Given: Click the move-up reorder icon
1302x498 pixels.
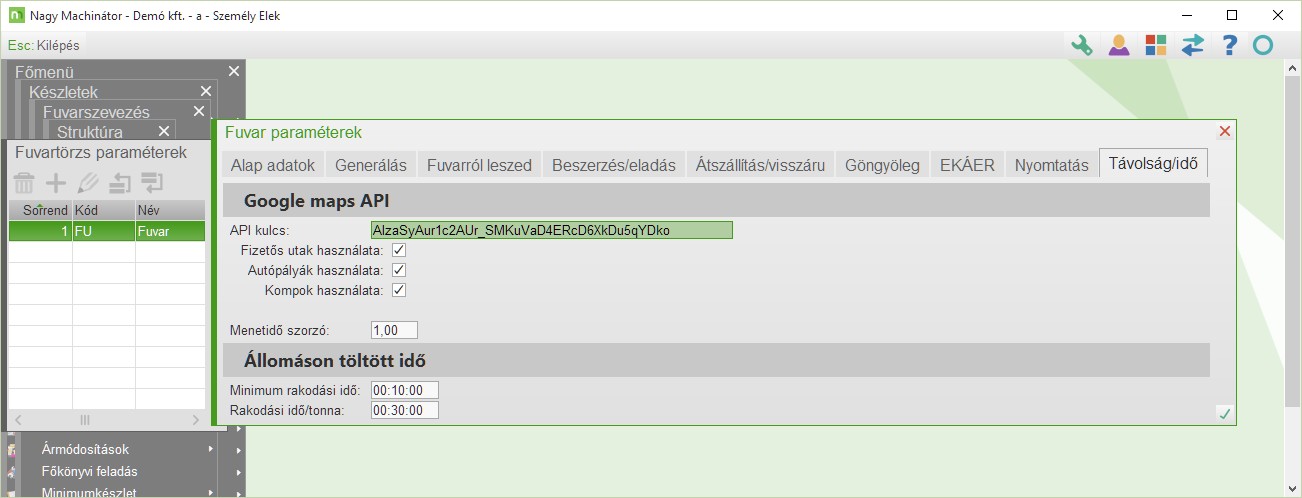Looking at the screenshot, I should (x=121, y=183).
